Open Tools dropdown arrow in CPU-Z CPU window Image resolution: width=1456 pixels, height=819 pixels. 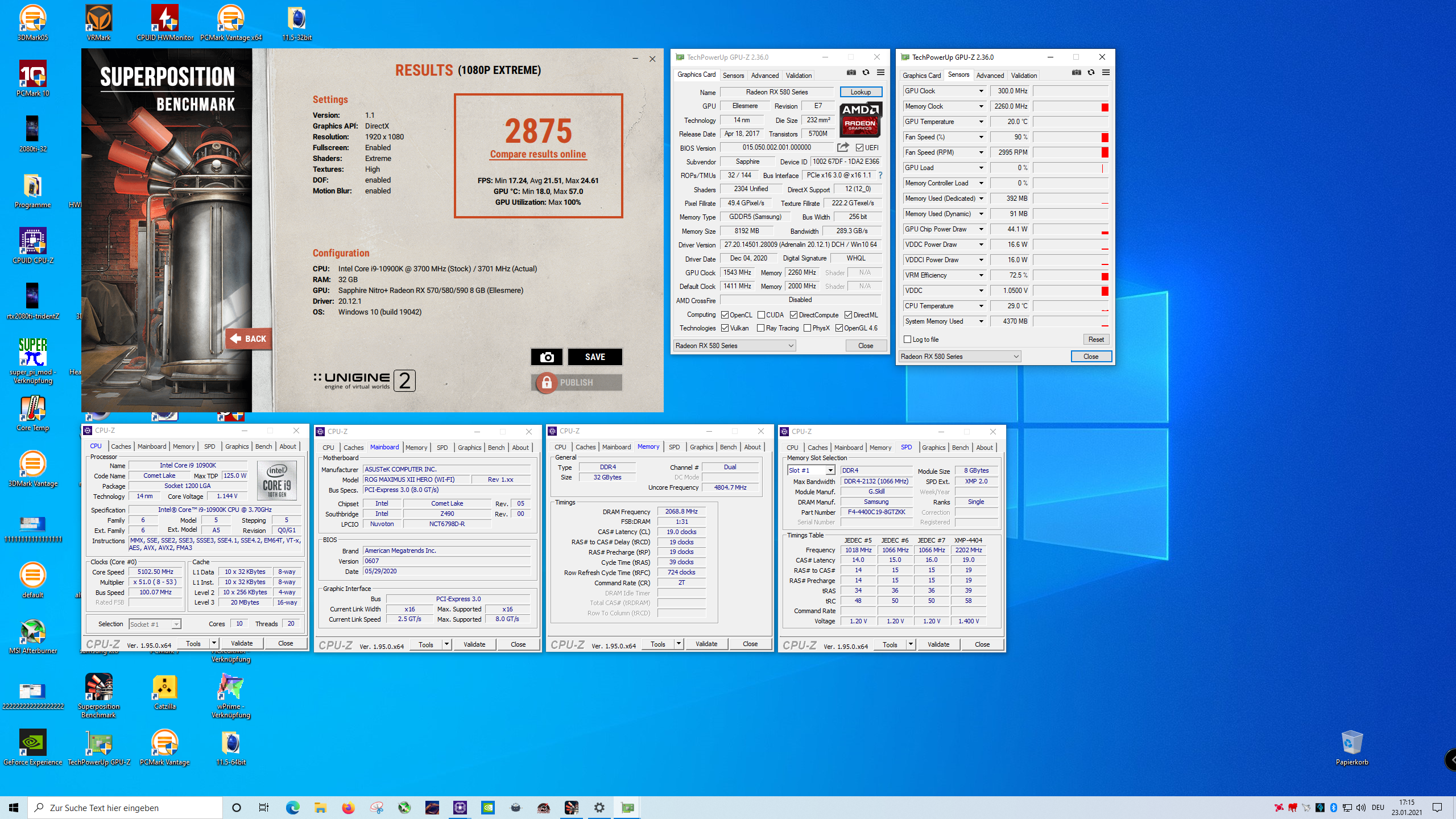click(x=214, y=643)
